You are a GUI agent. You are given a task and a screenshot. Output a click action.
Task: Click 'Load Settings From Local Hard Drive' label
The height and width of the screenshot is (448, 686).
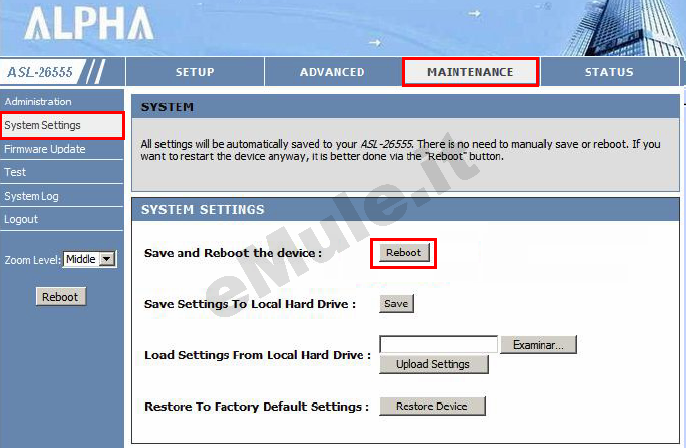pyautogui.click(x=257, y=355)
